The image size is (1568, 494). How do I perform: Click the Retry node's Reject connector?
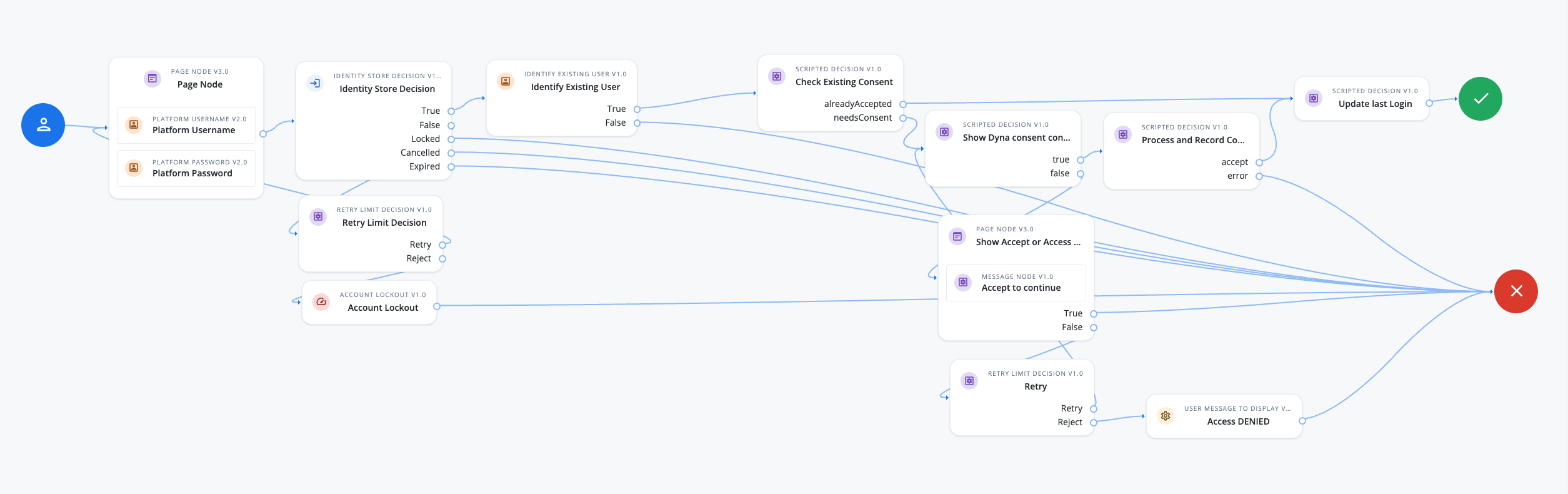pos(1094,423)
